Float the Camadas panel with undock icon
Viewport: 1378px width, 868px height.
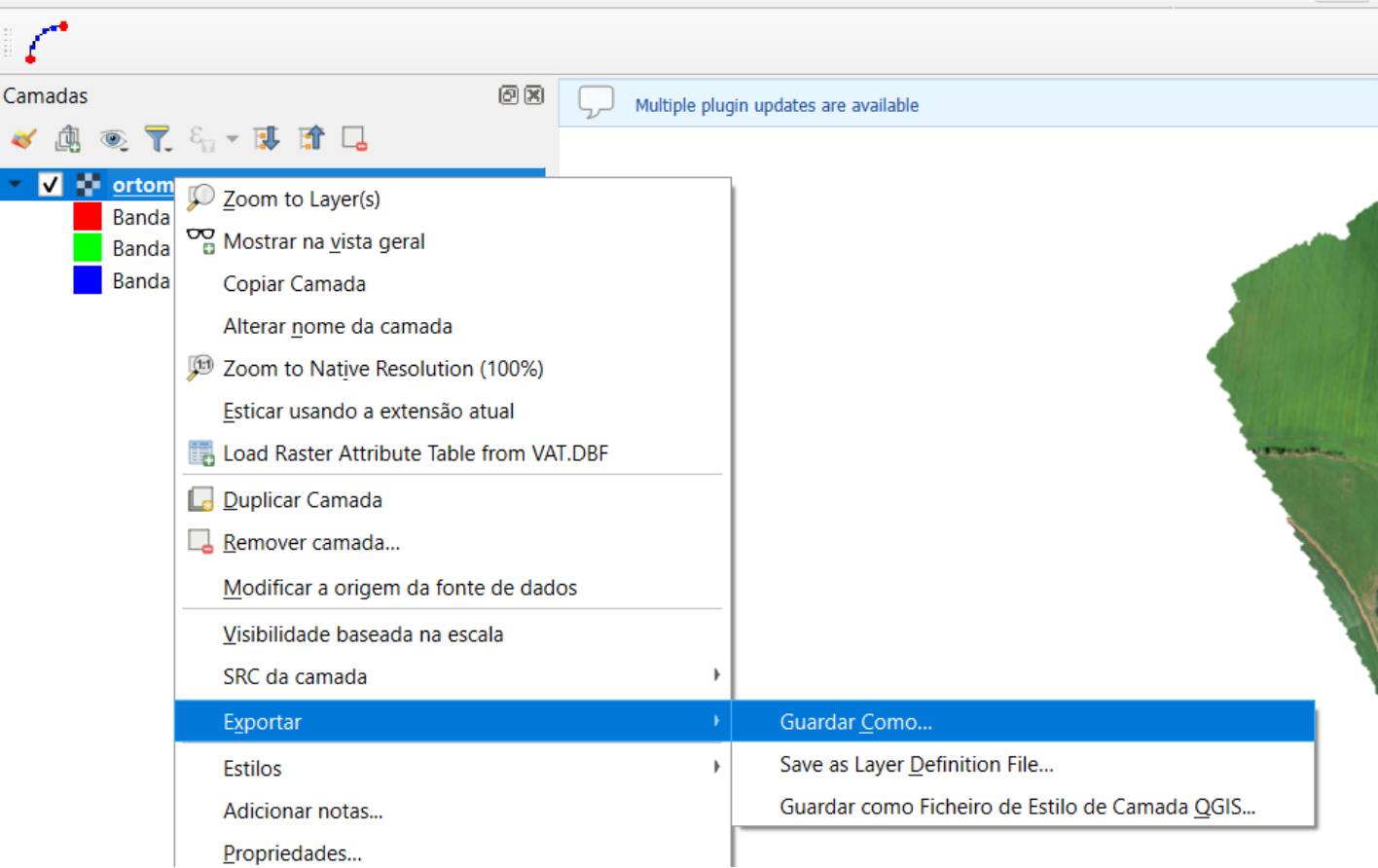[x=508, y=95]
